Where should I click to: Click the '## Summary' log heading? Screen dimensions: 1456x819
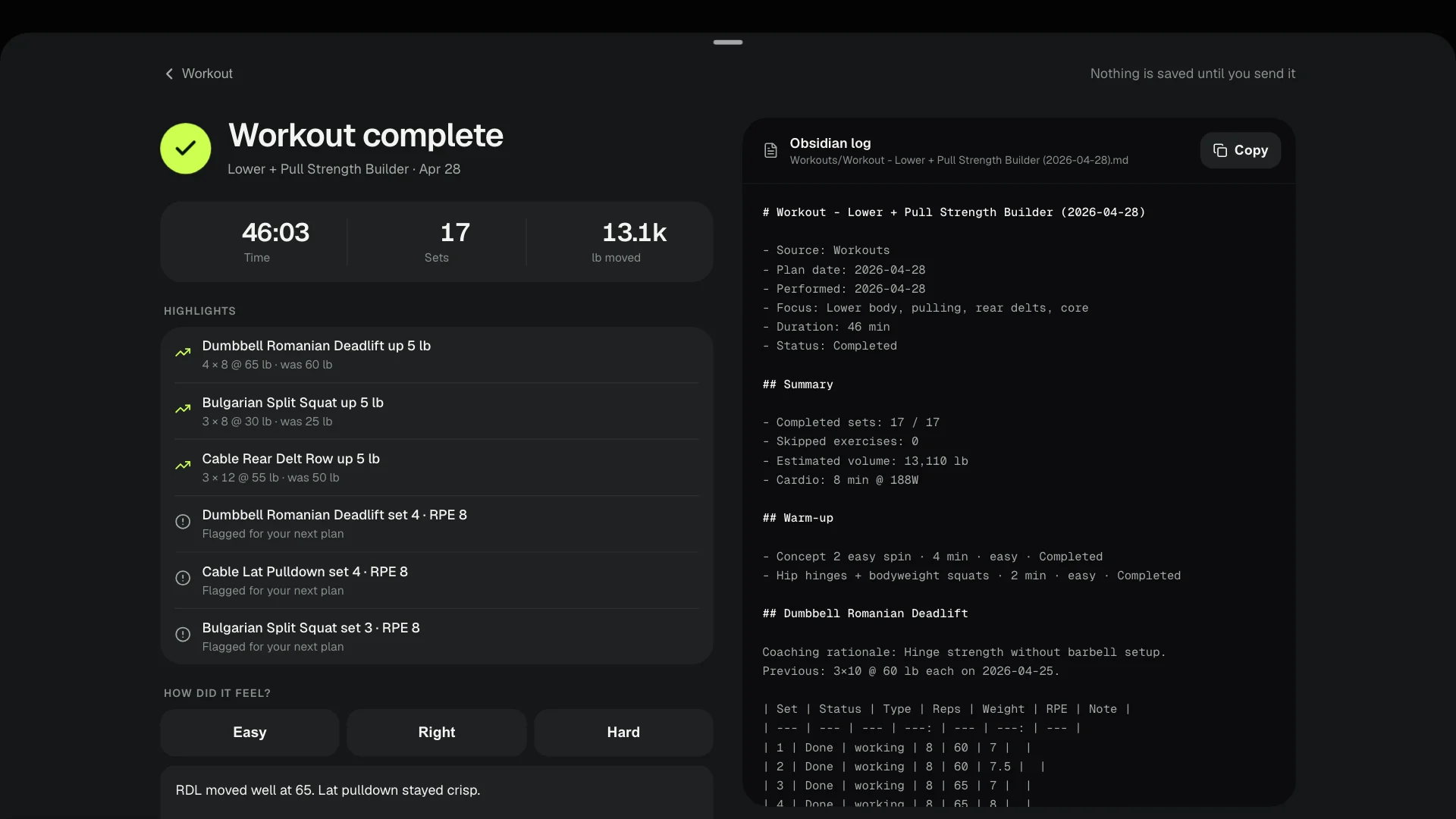(798, 384)
